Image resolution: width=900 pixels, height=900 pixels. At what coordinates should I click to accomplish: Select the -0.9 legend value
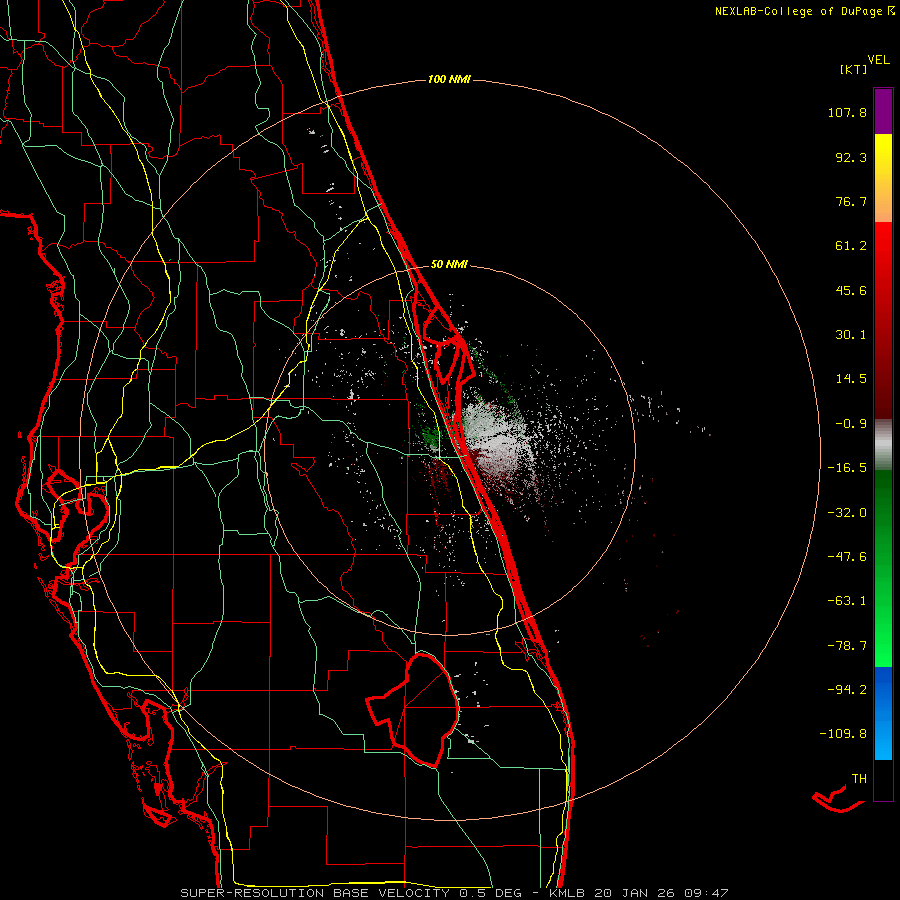851,424
